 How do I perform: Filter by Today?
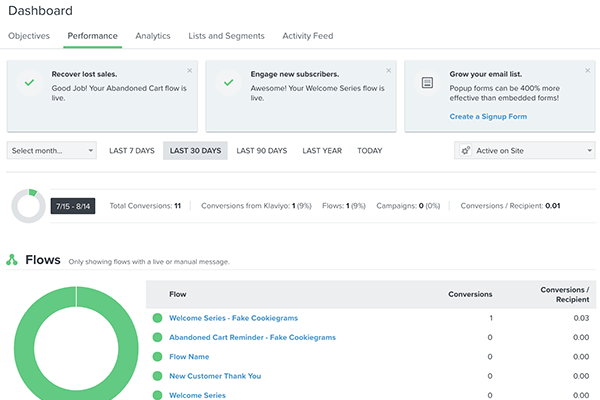pos(369,151)
